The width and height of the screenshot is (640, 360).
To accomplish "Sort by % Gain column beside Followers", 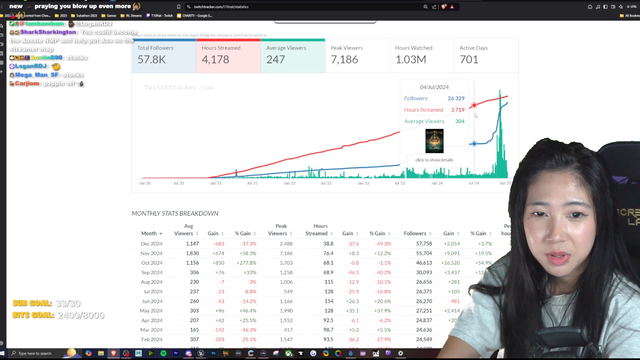I will pyautogui.click(x=481, y=233).
